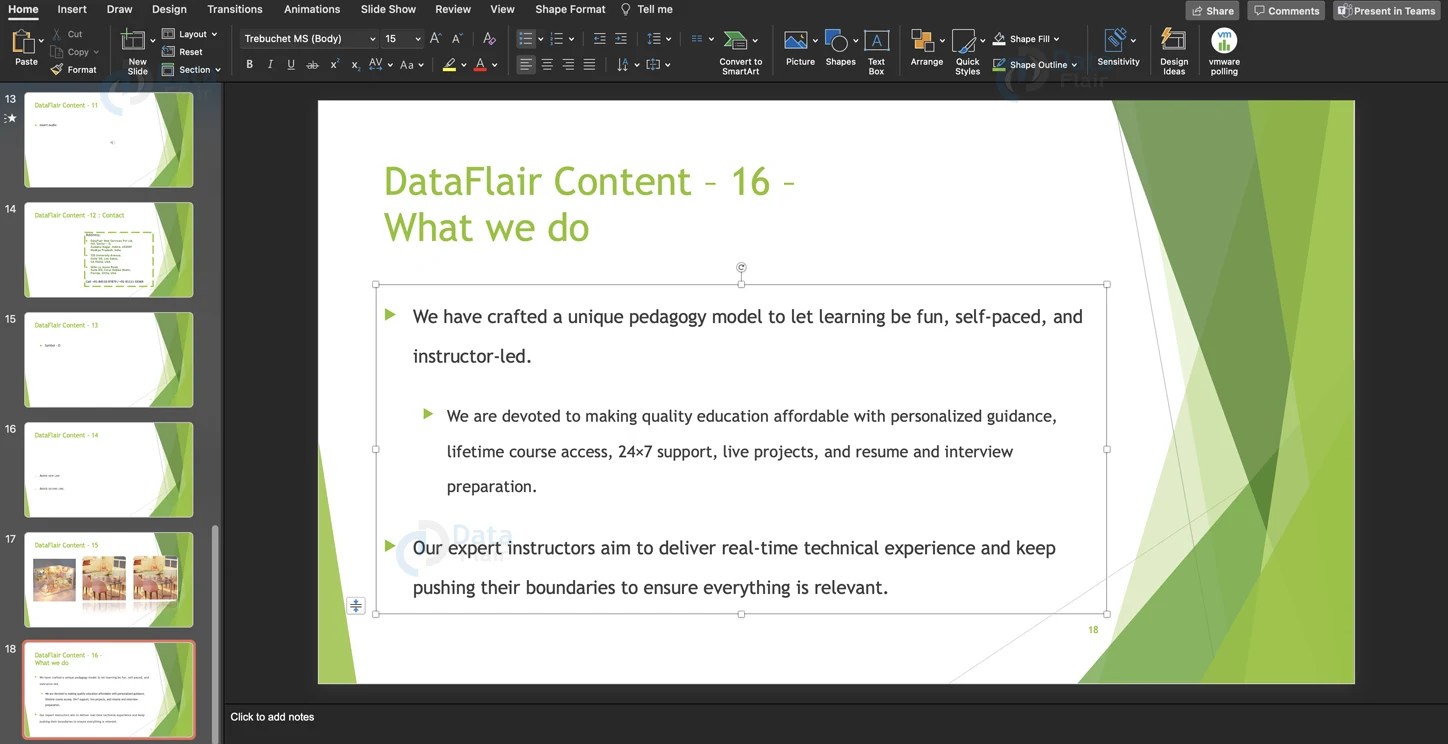
Task: Open the font name dropdown
Action: coord(373,38)
